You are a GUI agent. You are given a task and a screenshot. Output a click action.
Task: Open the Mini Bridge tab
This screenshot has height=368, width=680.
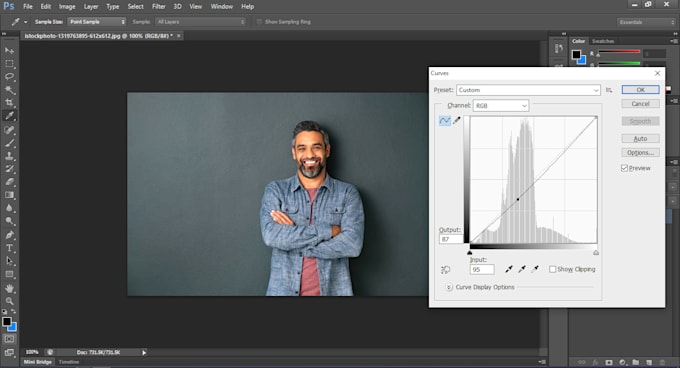click(38, 362)
